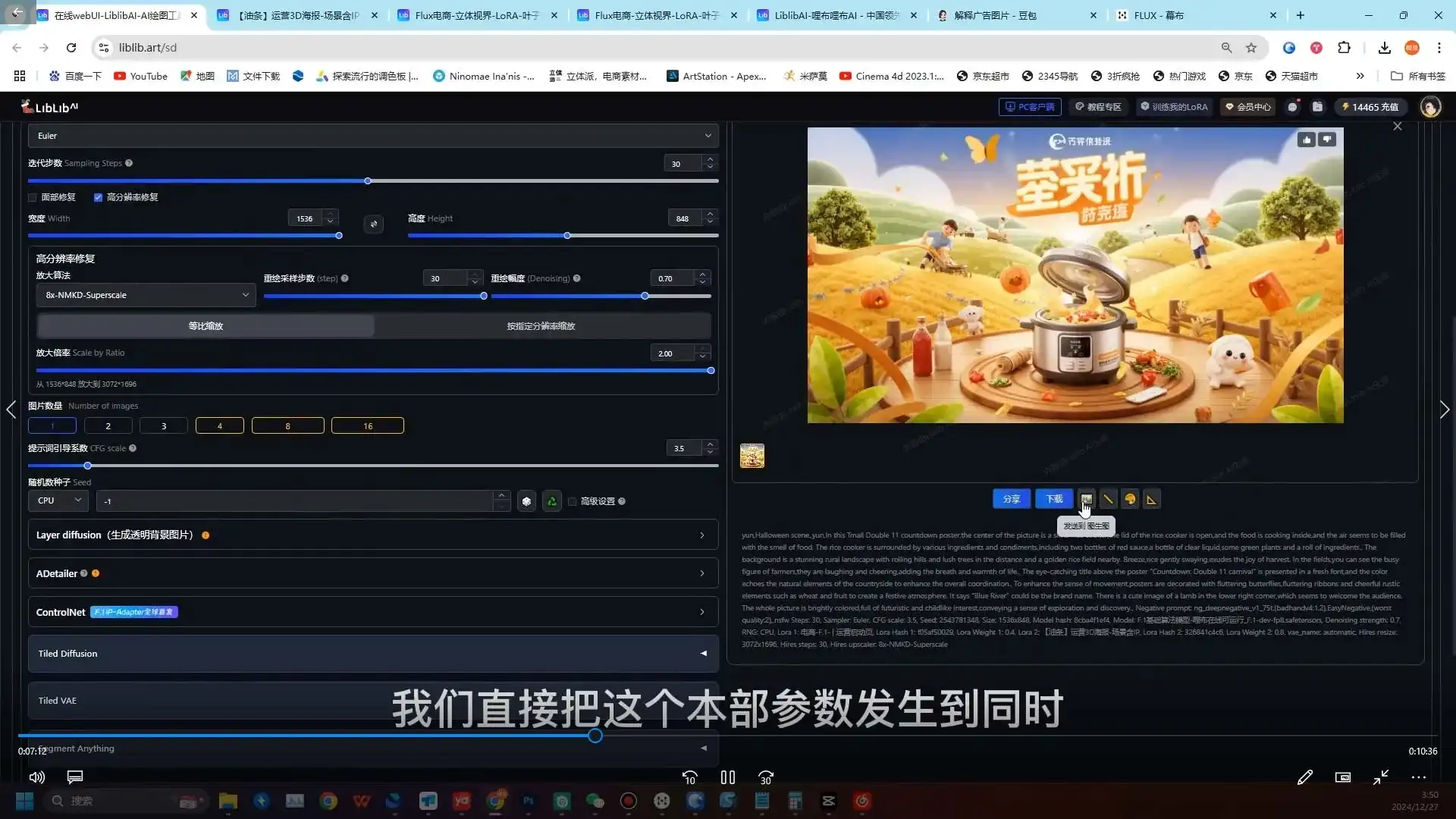
Task: Tick the 高级设置 checkbox
Action: click(573, 501)
